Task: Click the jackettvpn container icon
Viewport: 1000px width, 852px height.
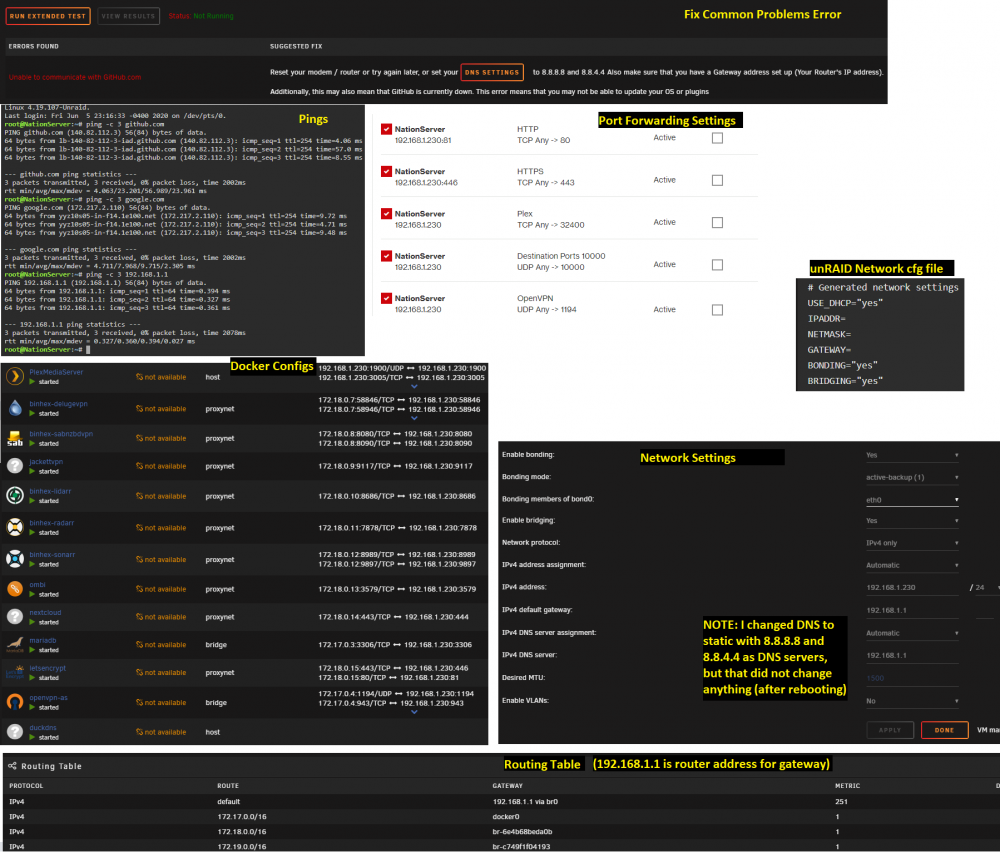Action: click(x=15, y=466)
